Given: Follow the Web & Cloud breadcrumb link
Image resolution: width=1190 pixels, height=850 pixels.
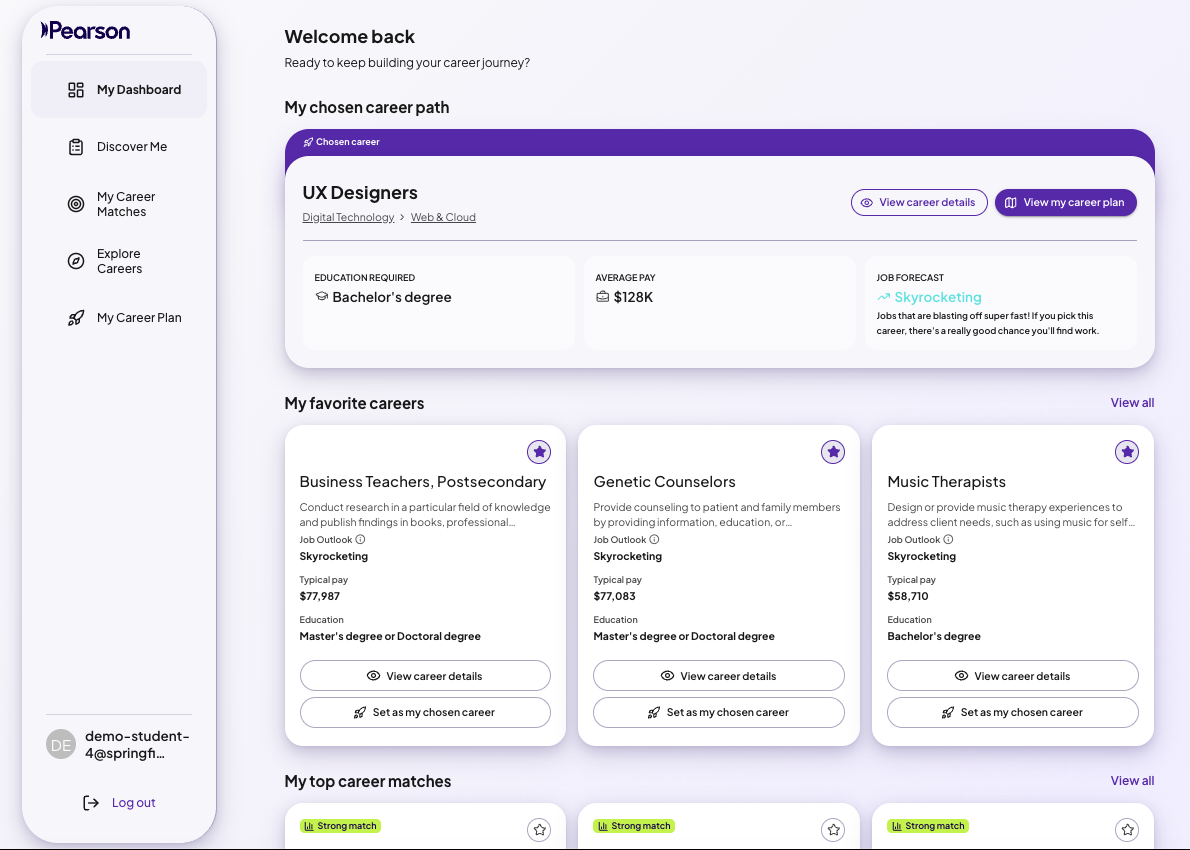Looking at the screenshot, I should (x=443, y=217).
